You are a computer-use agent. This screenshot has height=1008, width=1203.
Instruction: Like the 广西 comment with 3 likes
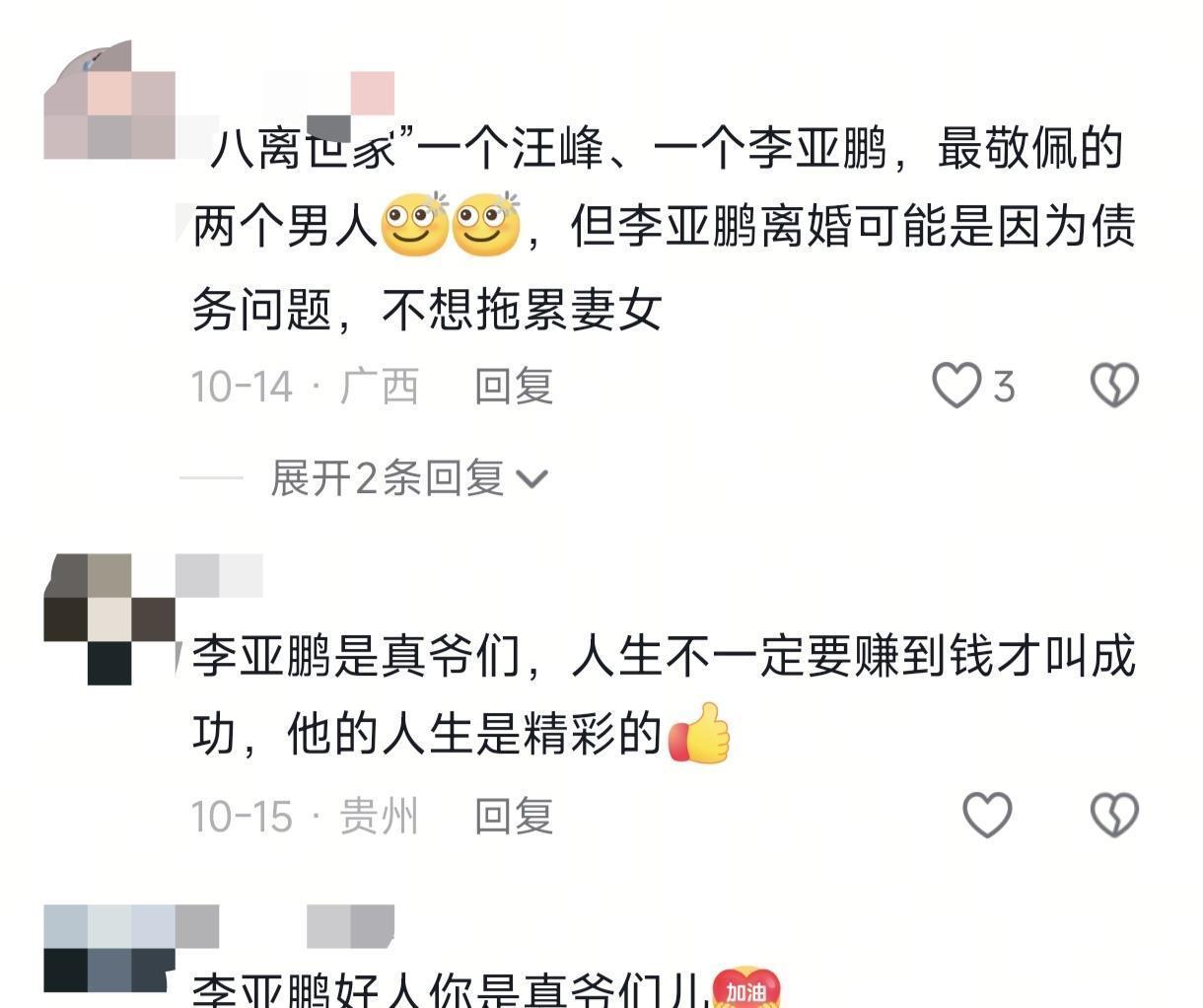(x=956, y=385)
